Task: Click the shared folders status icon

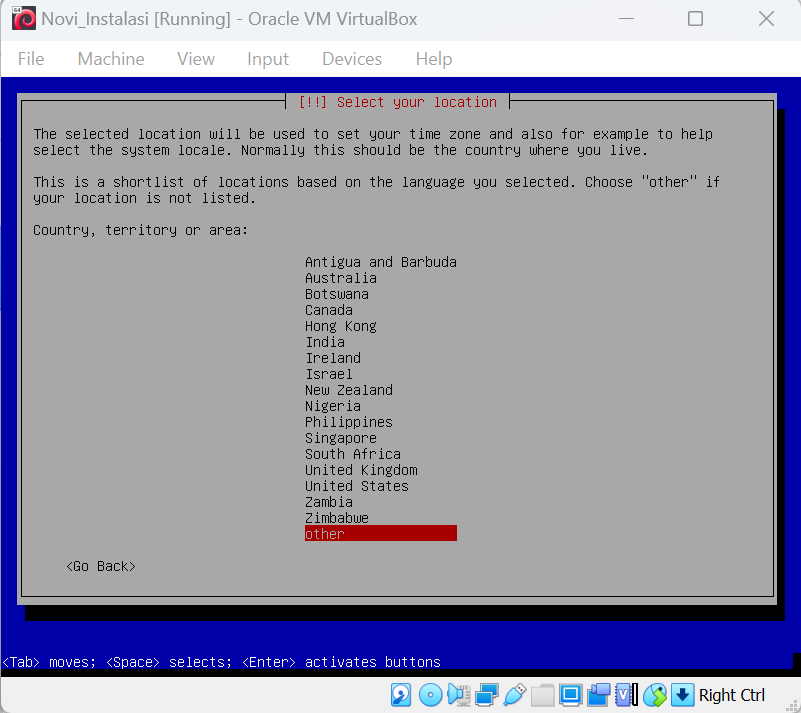Action: pos(543,695)
